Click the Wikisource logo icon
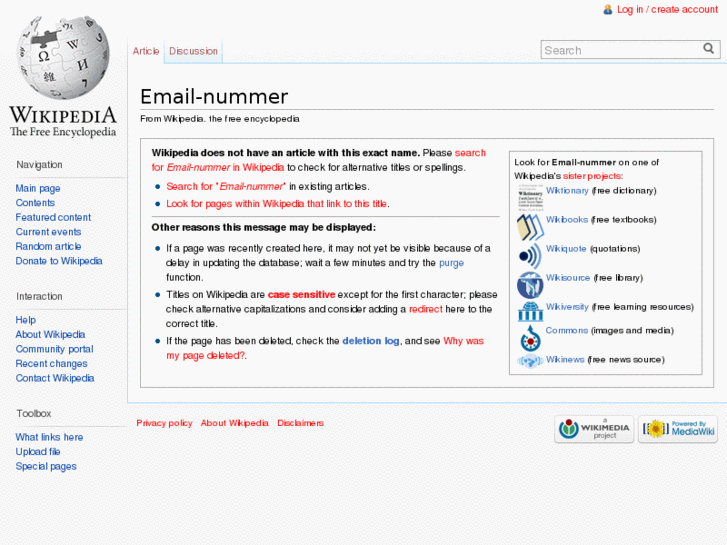This screenshot has width=727, height=545. click(x=530, y=285)
